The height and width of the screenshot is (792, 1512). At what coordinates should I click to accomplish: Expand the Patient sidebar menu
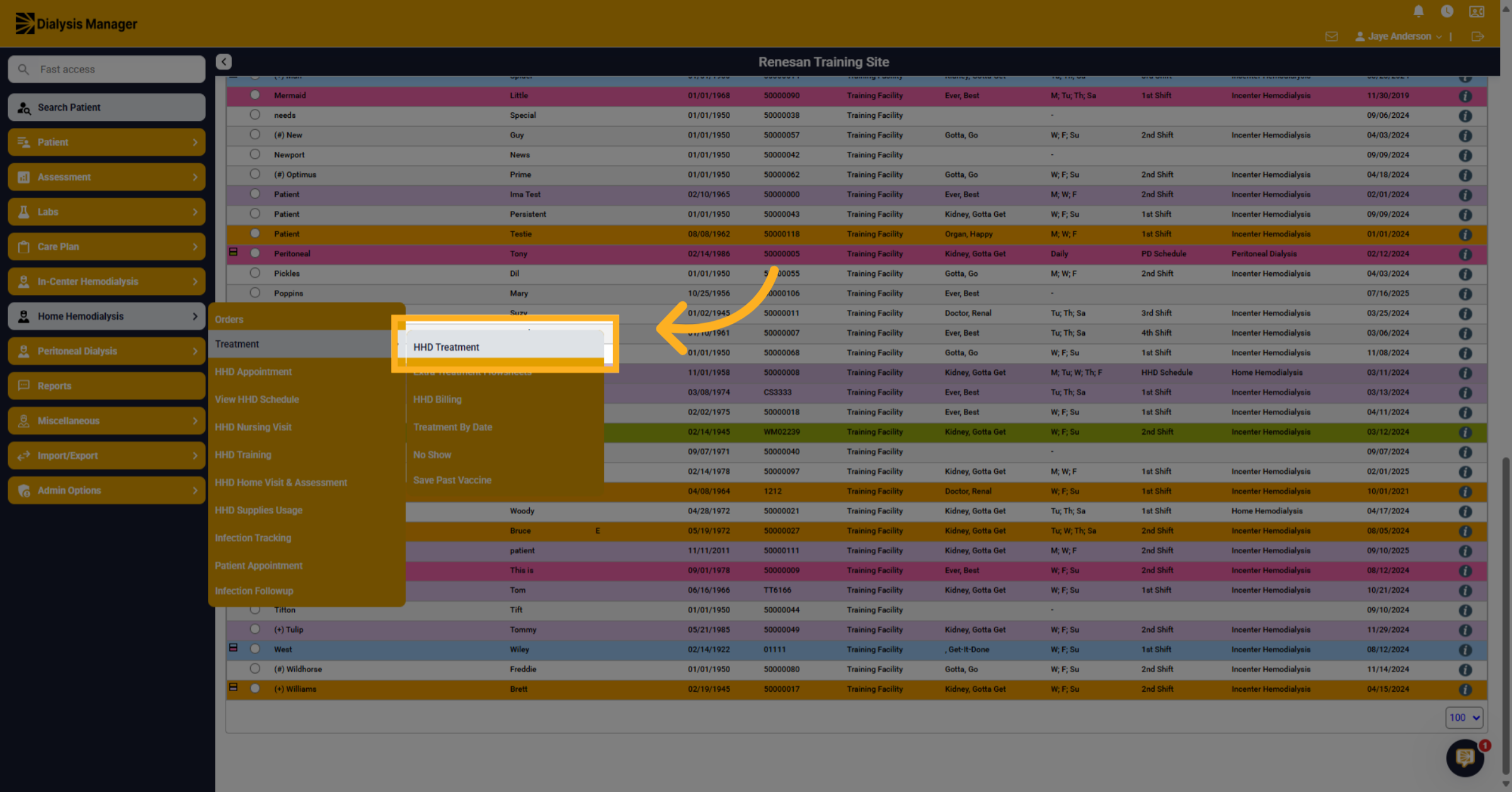tap(106, 142)
